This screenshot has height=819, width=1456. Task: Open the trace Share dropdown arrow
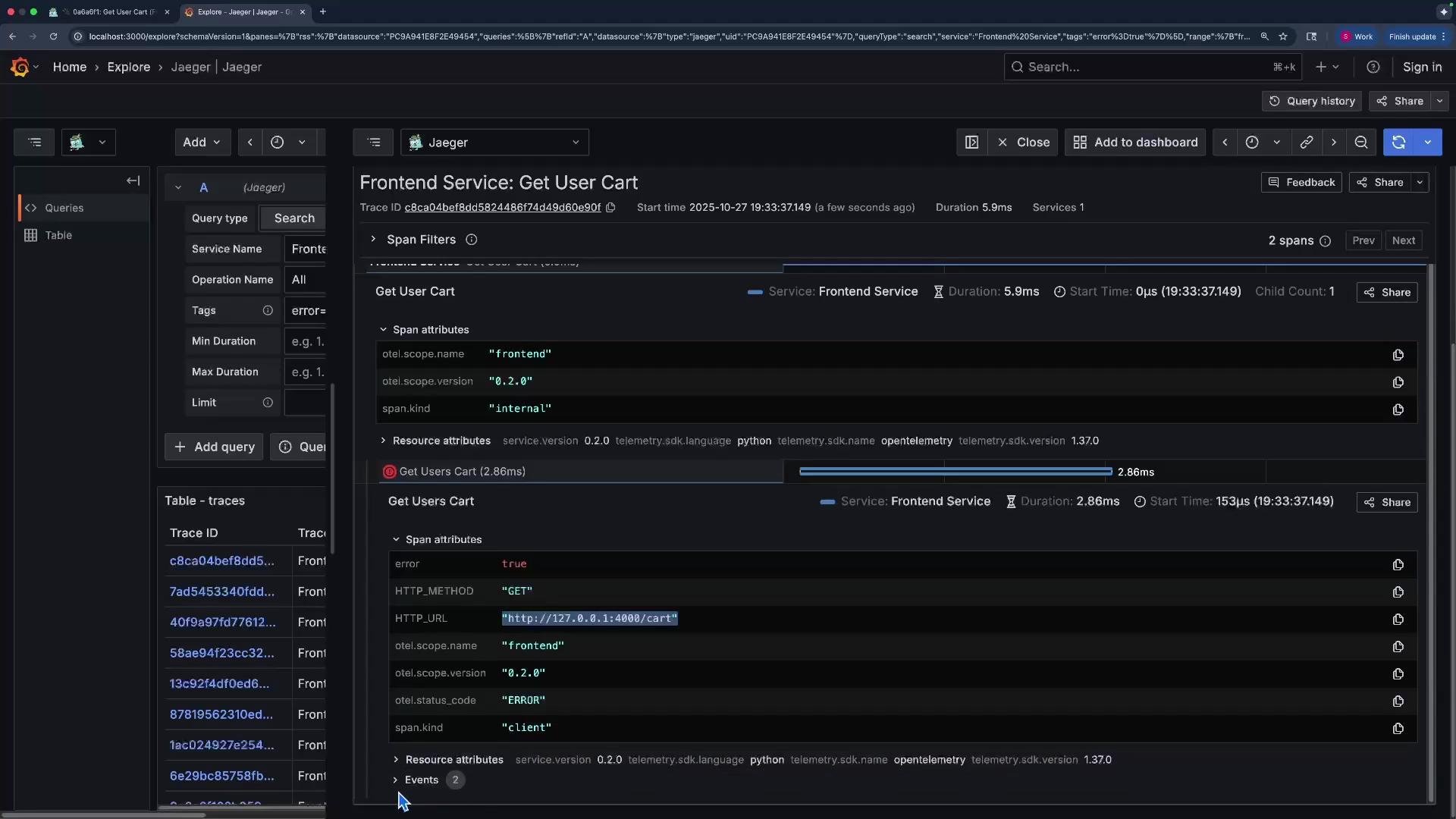point(1420,182)
